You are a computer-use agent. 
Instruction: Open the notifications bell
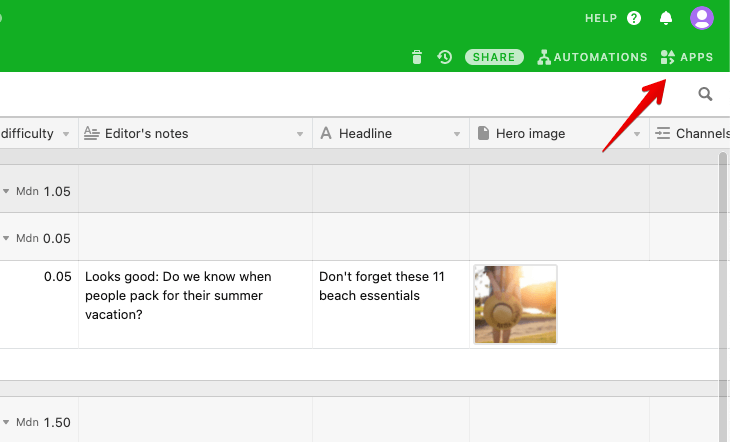pos(666,18)
